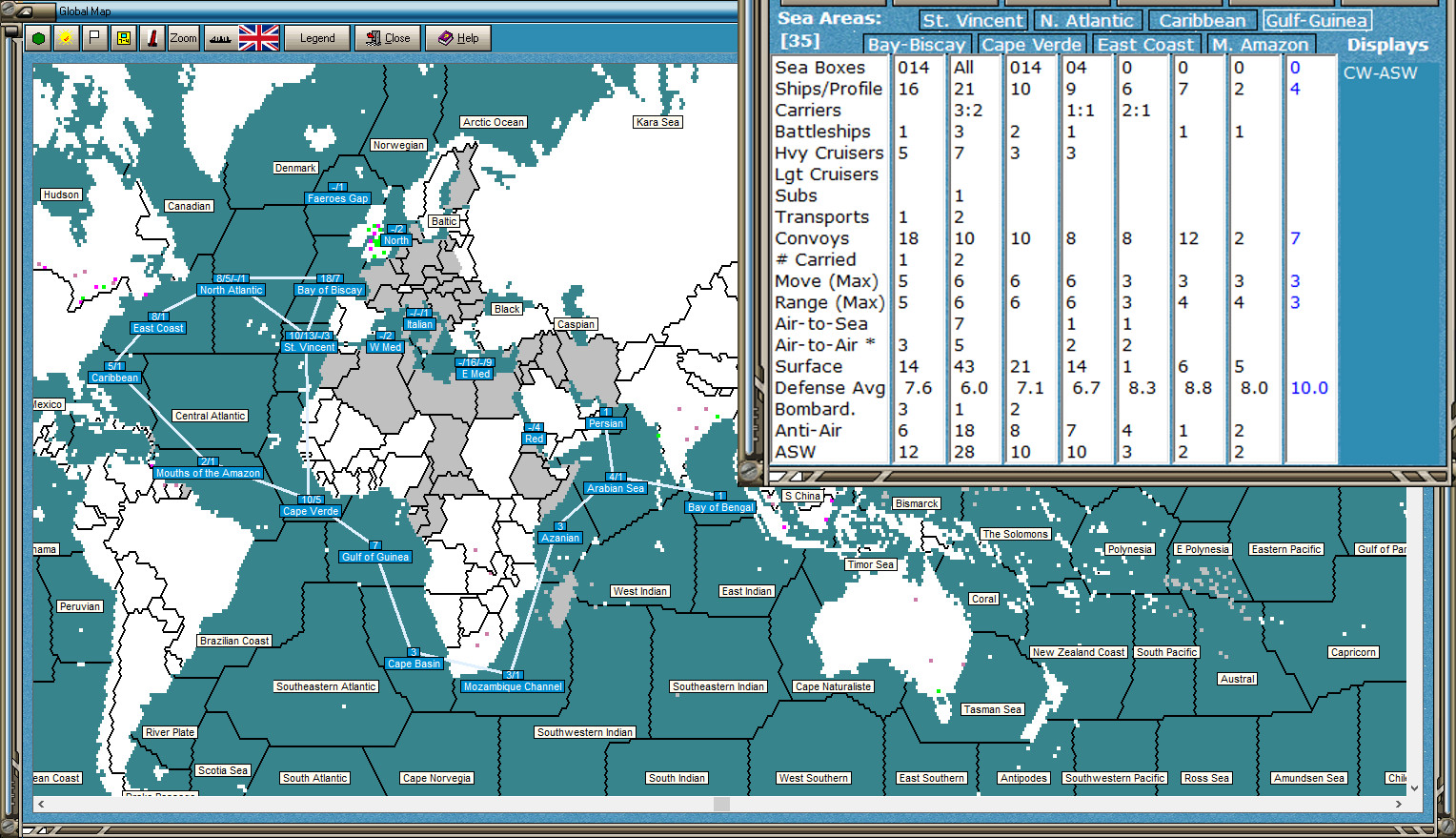Click the Mouths of the Amazon label
This screenshot has width=1456, height=838.
pyautogui.click(x=208, y=473)
